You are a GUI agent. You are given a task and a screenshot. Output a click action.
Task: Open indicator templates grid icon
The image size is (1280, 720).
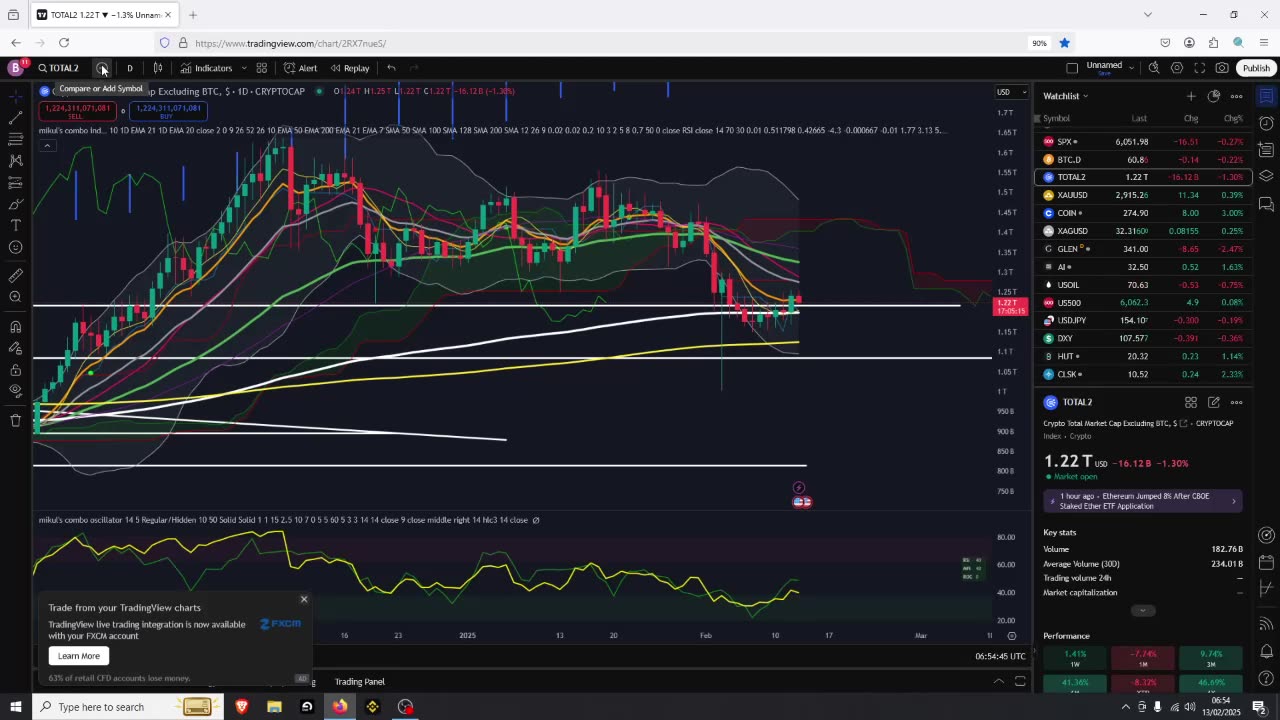tap(261, 68)
